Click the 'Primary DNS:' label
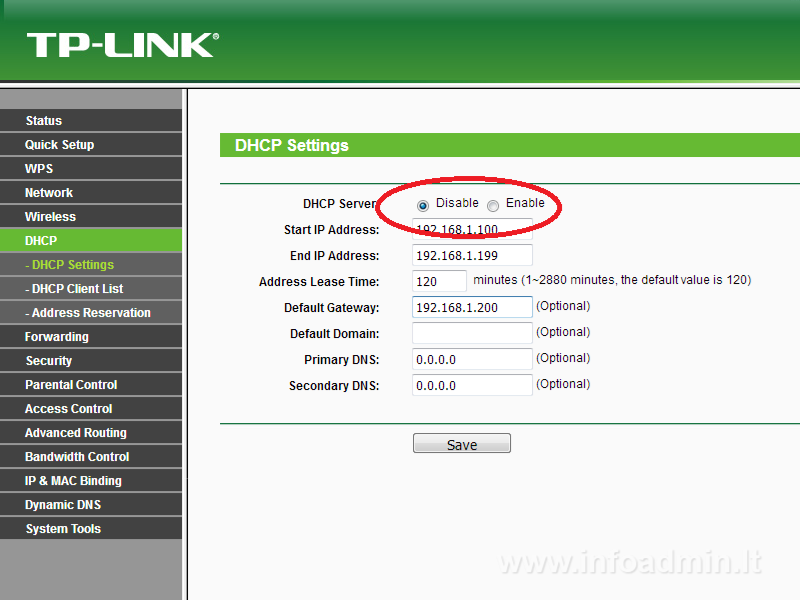This screenshot has width=800, height=600. pos(342,360)
